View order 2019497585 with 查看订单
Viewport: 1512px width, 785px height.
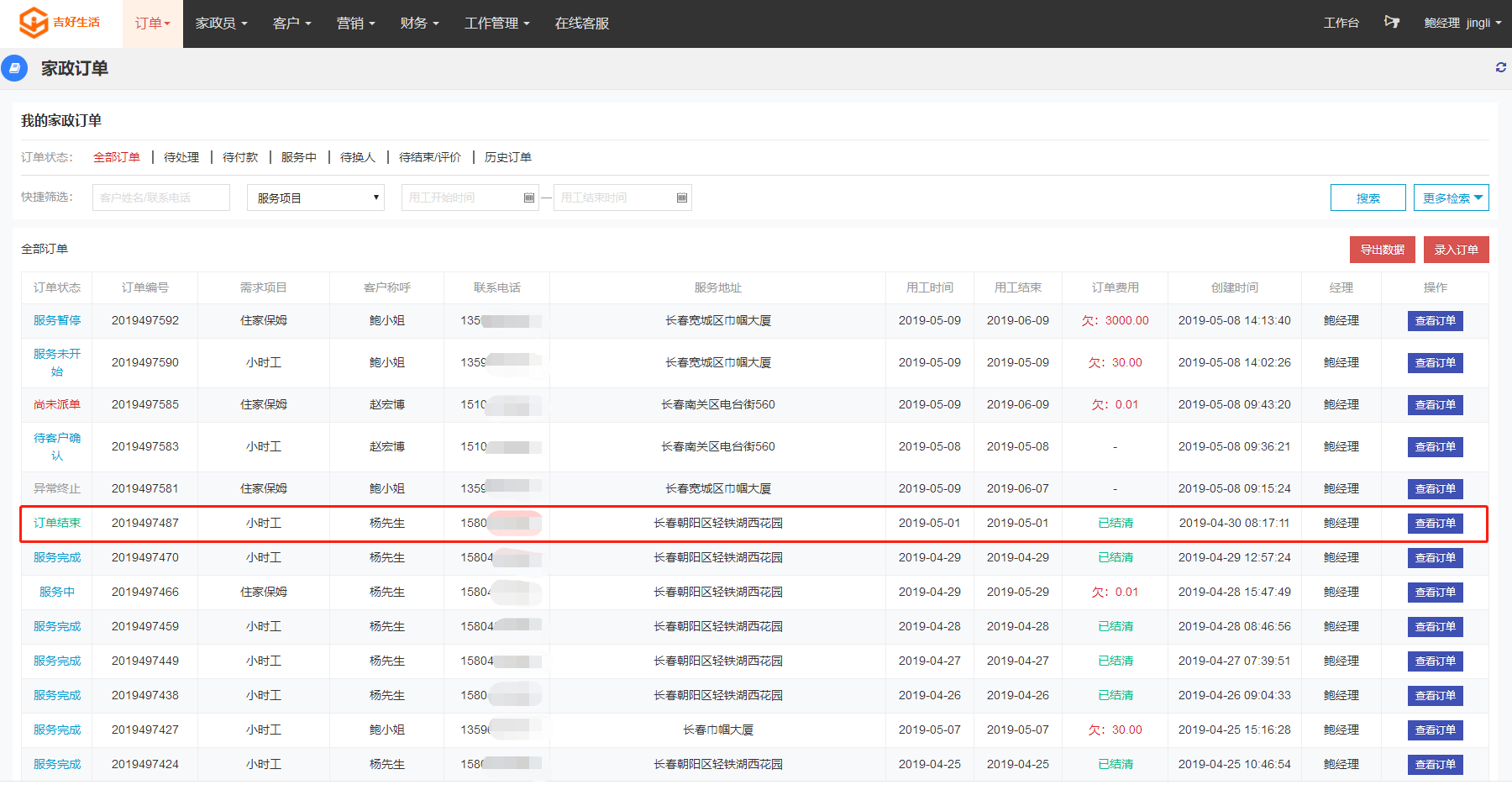click(x=1436, y=405)
